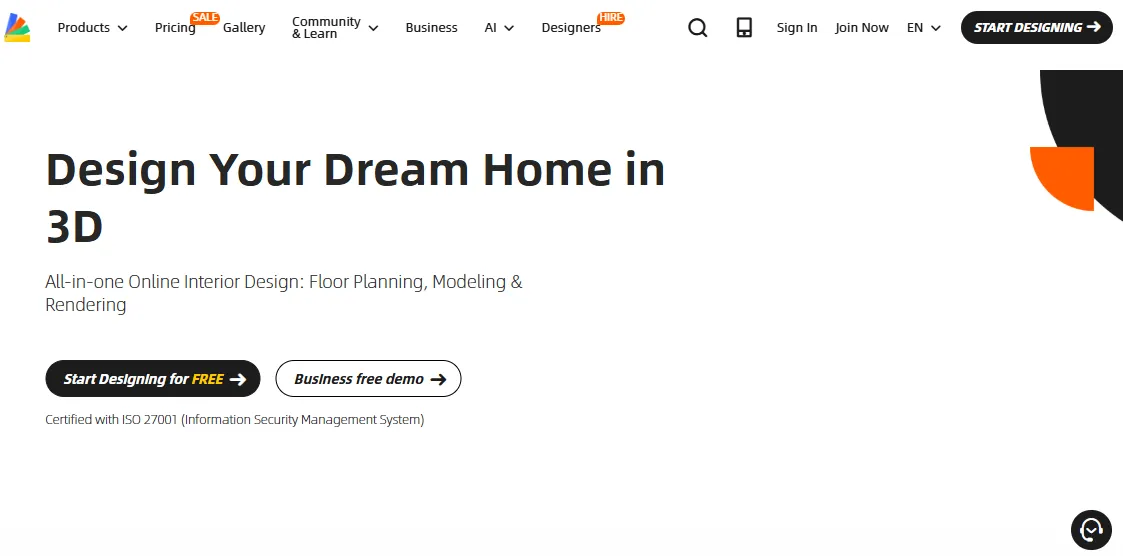The height and width of the screenshot is (556, 1123).
Task: Click the orange SALE badge on Pricing
Action: tap(205, 17)
